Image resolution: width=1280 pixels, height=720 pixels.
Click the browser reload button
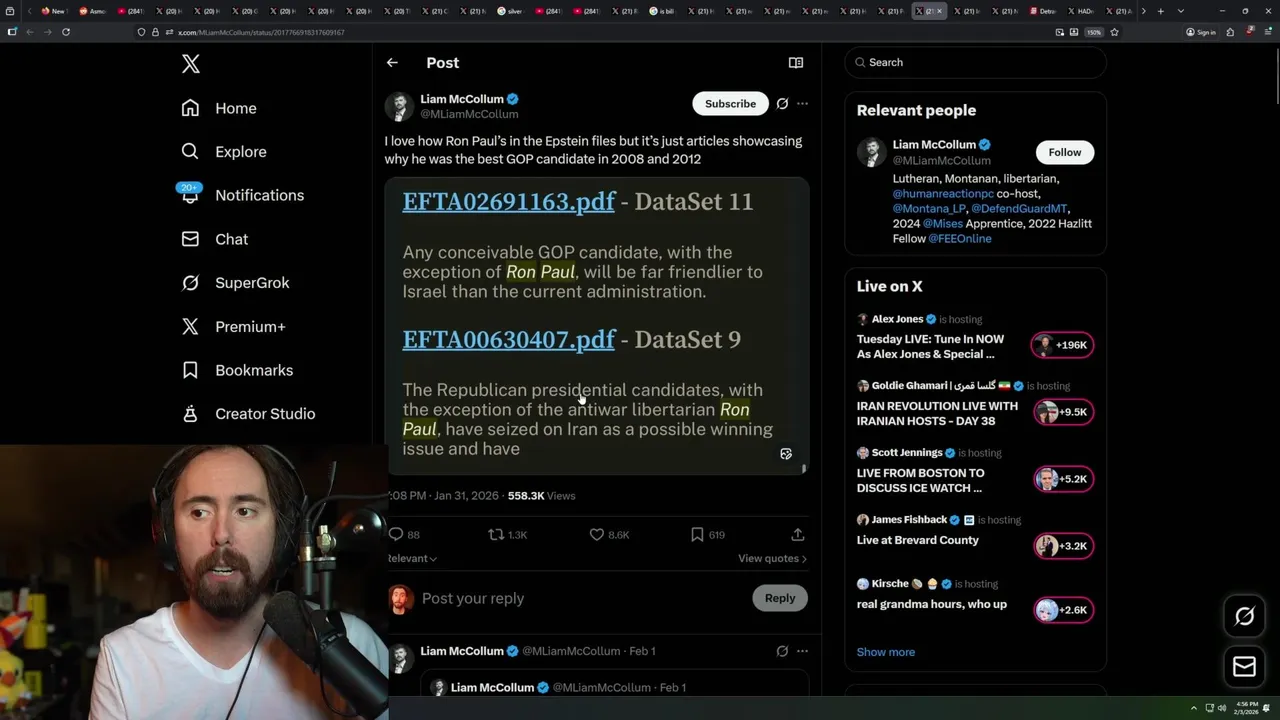point(66,32)
